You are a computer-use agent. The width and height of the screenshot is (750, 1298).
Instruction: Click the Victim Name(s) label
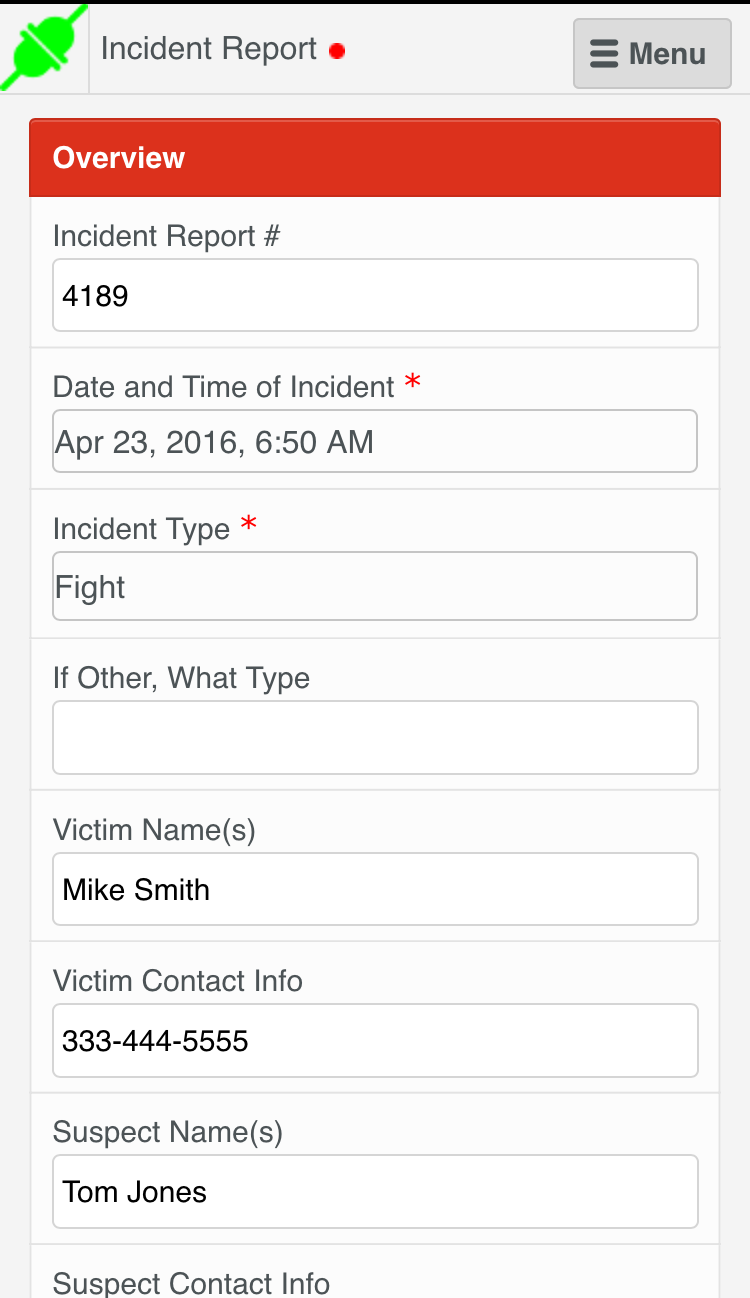pyautogui.click(x=154, y=829)
